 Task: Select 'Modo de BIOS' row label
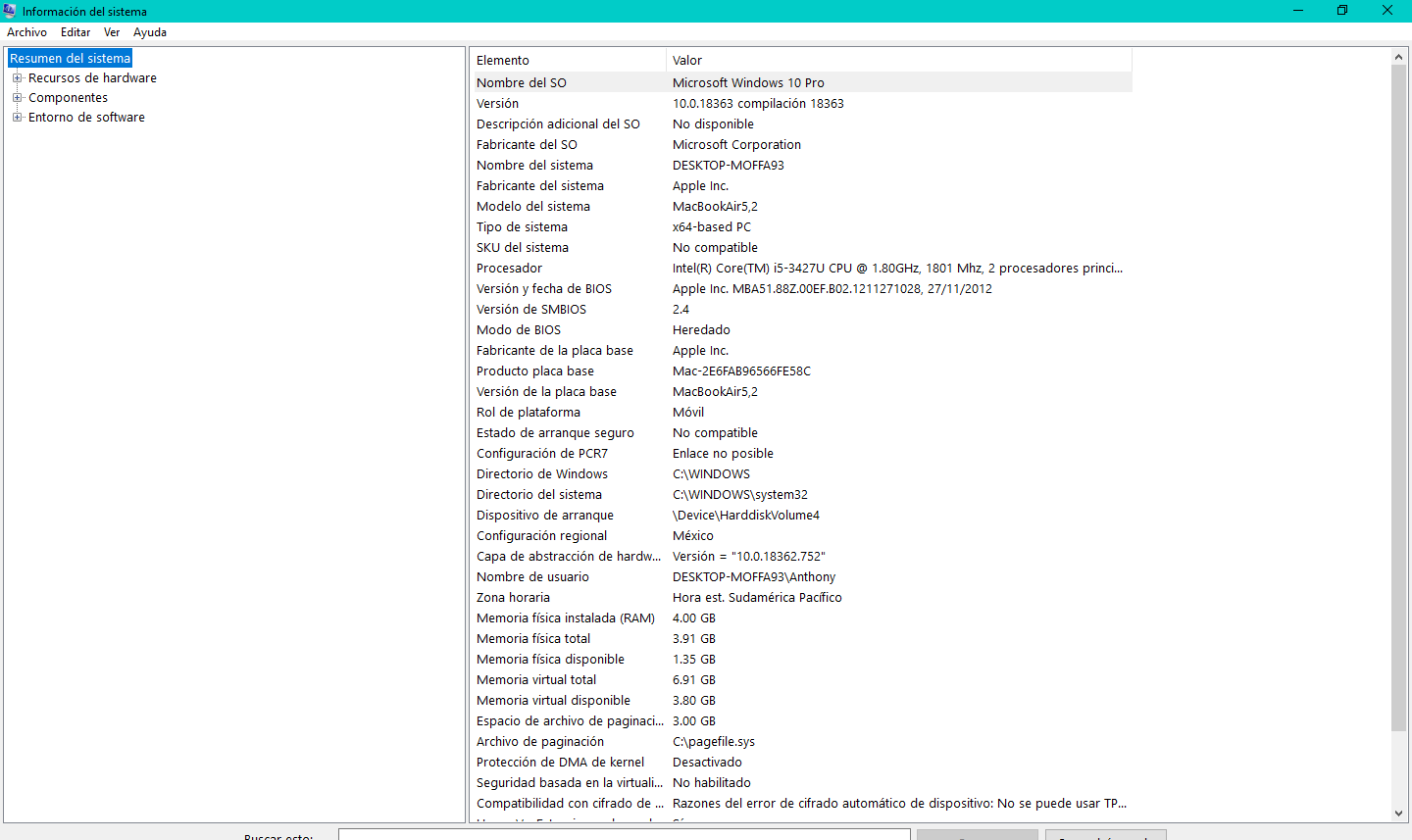coord(519,330)
